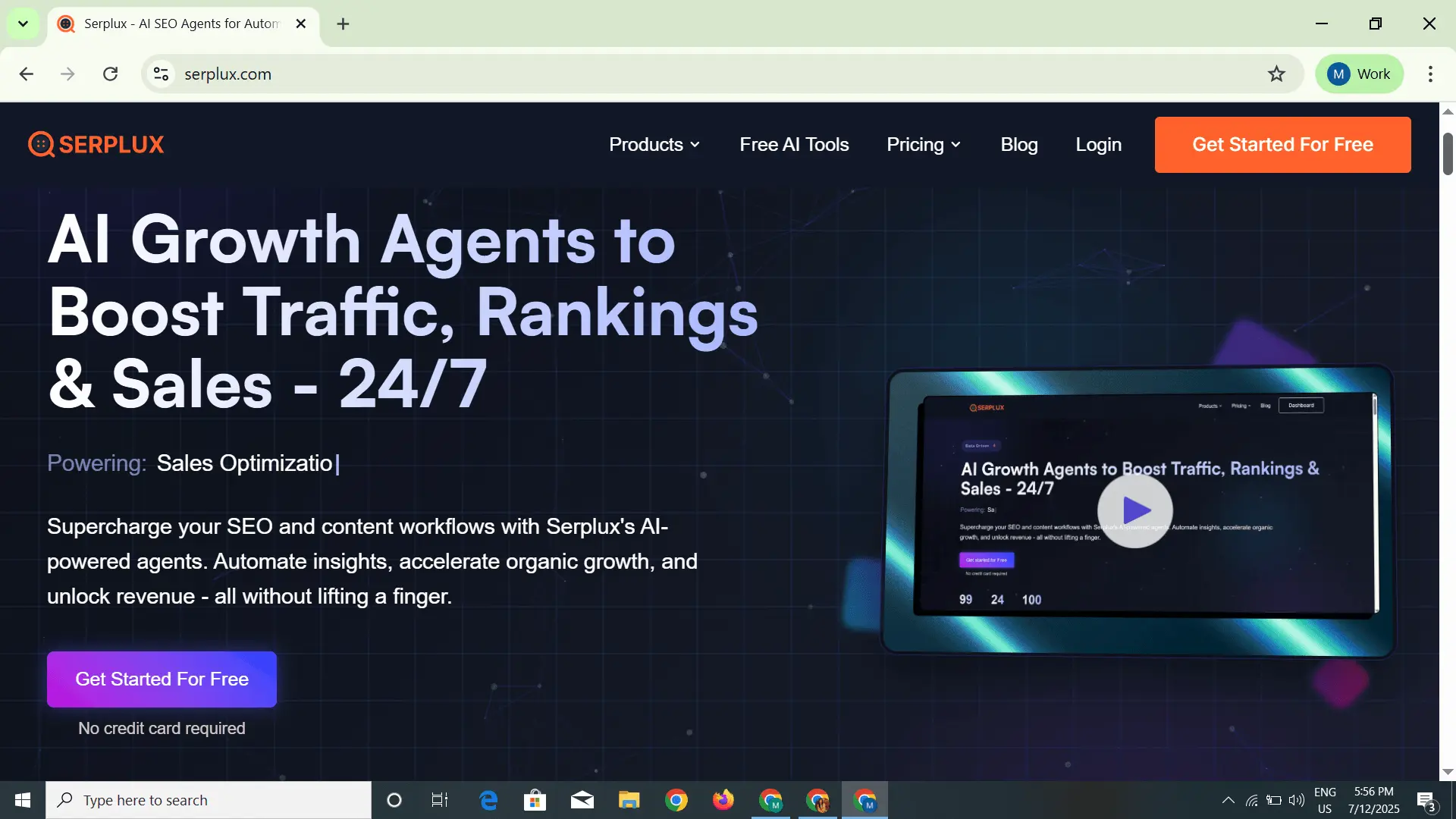Open Microsoft Store from the taskbar
Image resolution: width=1456 pixels, height=819 pixels.
pyautogui.click(x=535, y=800)
